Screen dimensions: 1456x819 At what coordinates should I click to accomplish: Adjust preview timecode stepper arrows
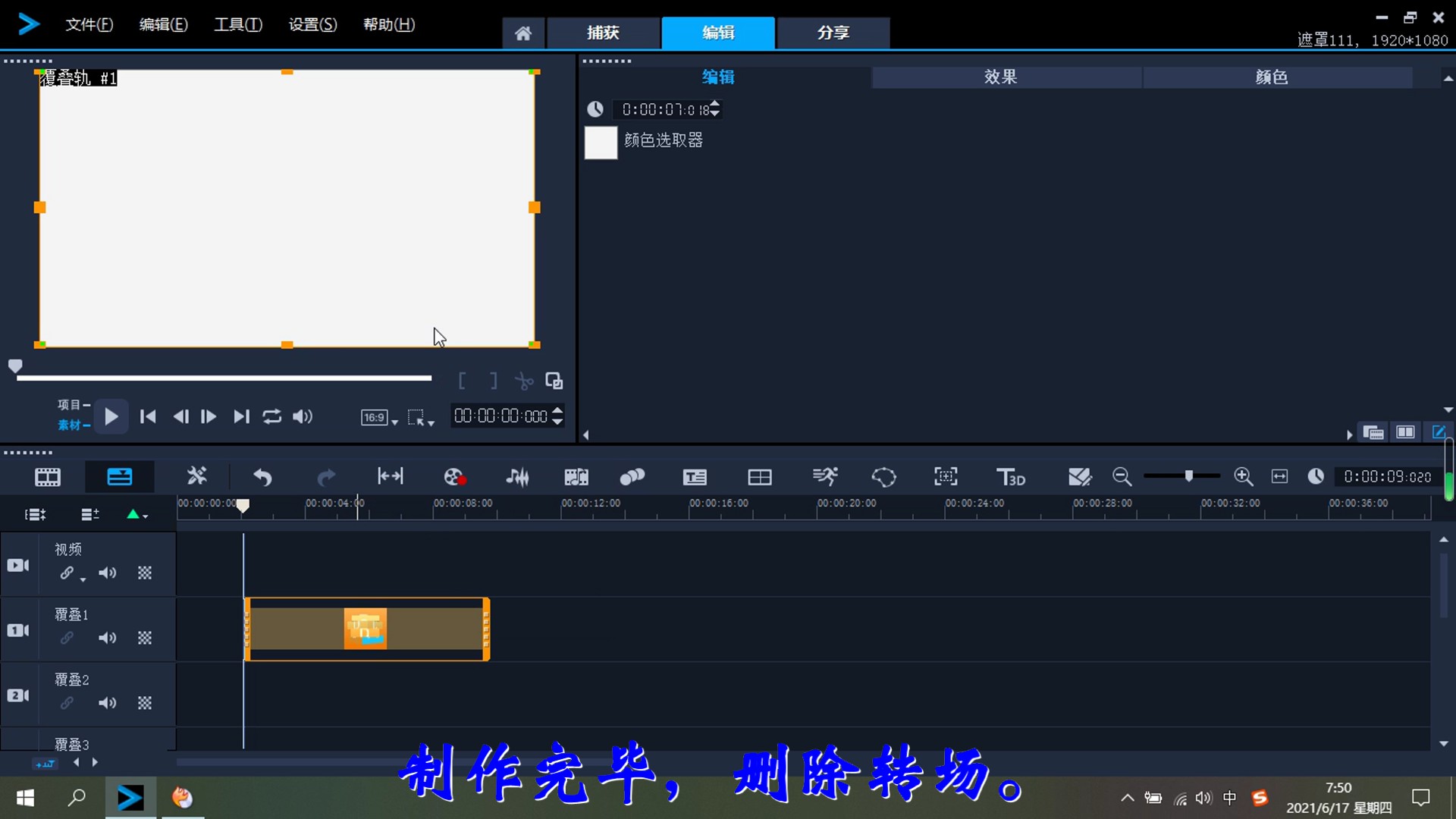557,416
